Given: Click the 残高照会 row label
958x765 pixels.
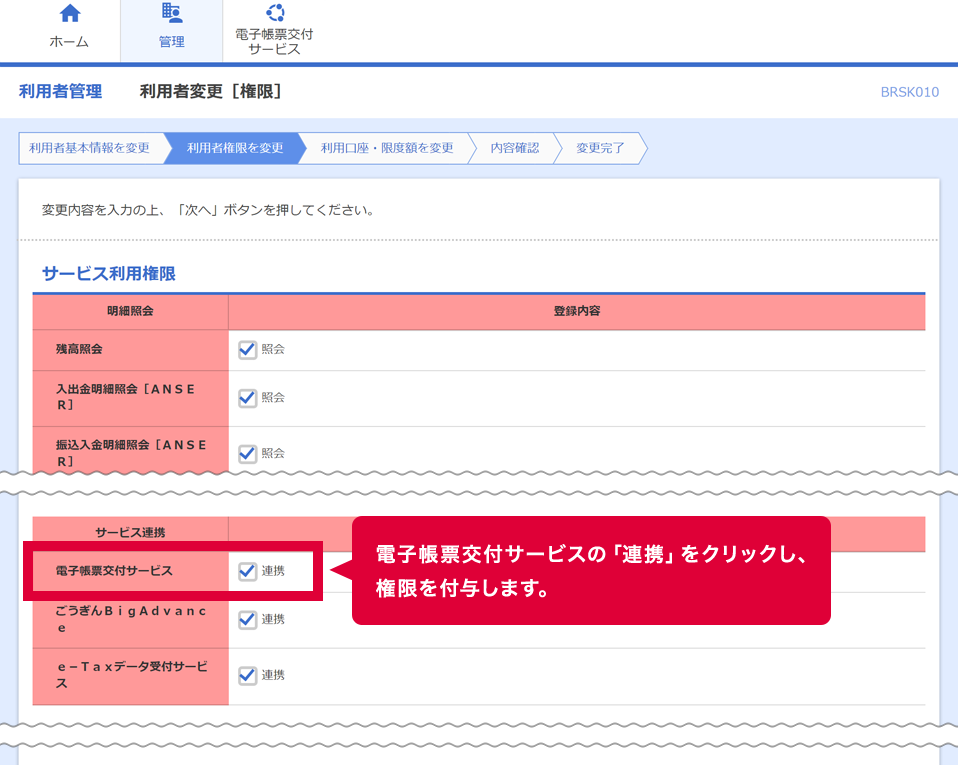Looking at the screenshot, I should pos(79,349).
